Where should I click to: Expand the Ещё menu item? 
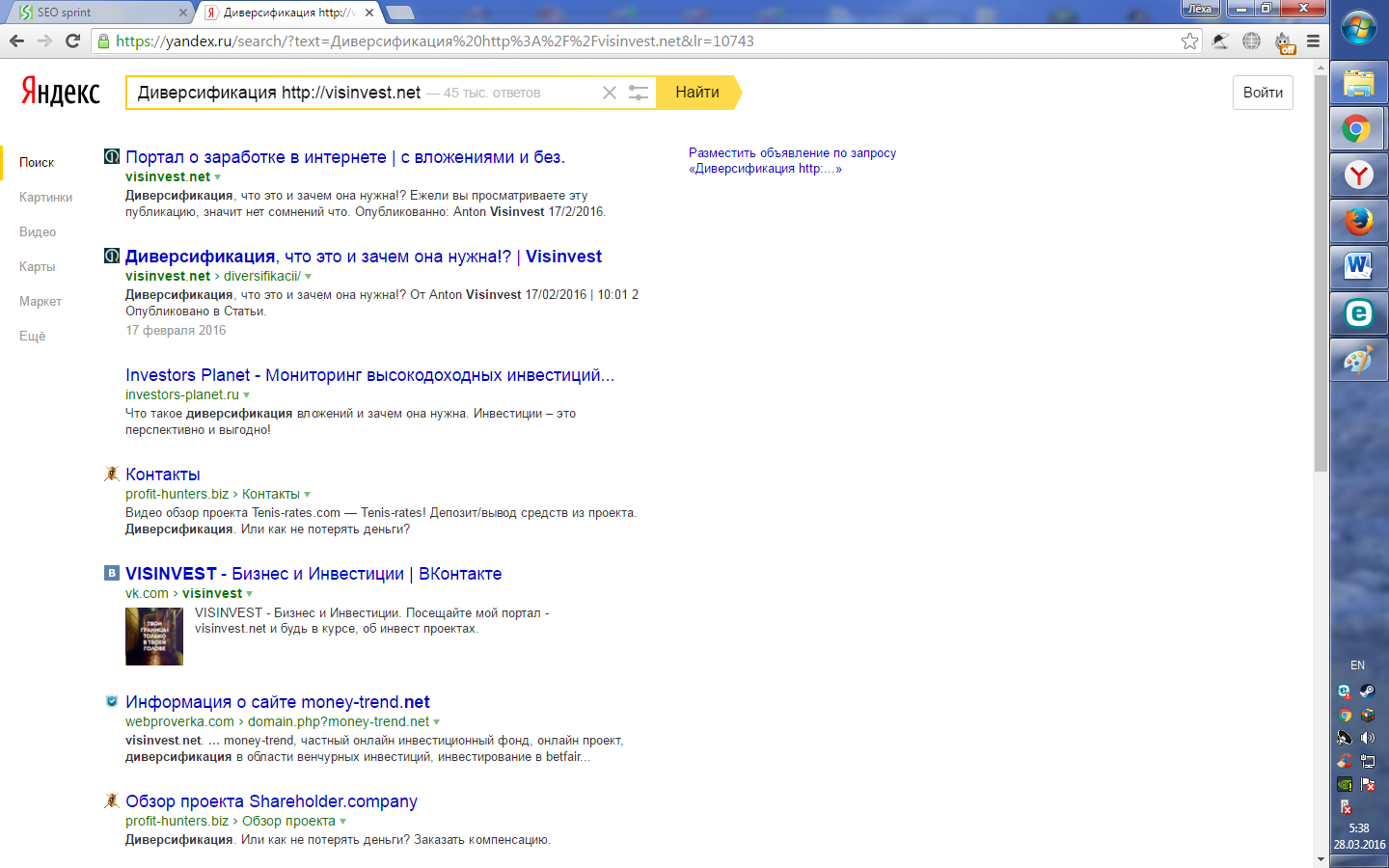tap(32, 336)
